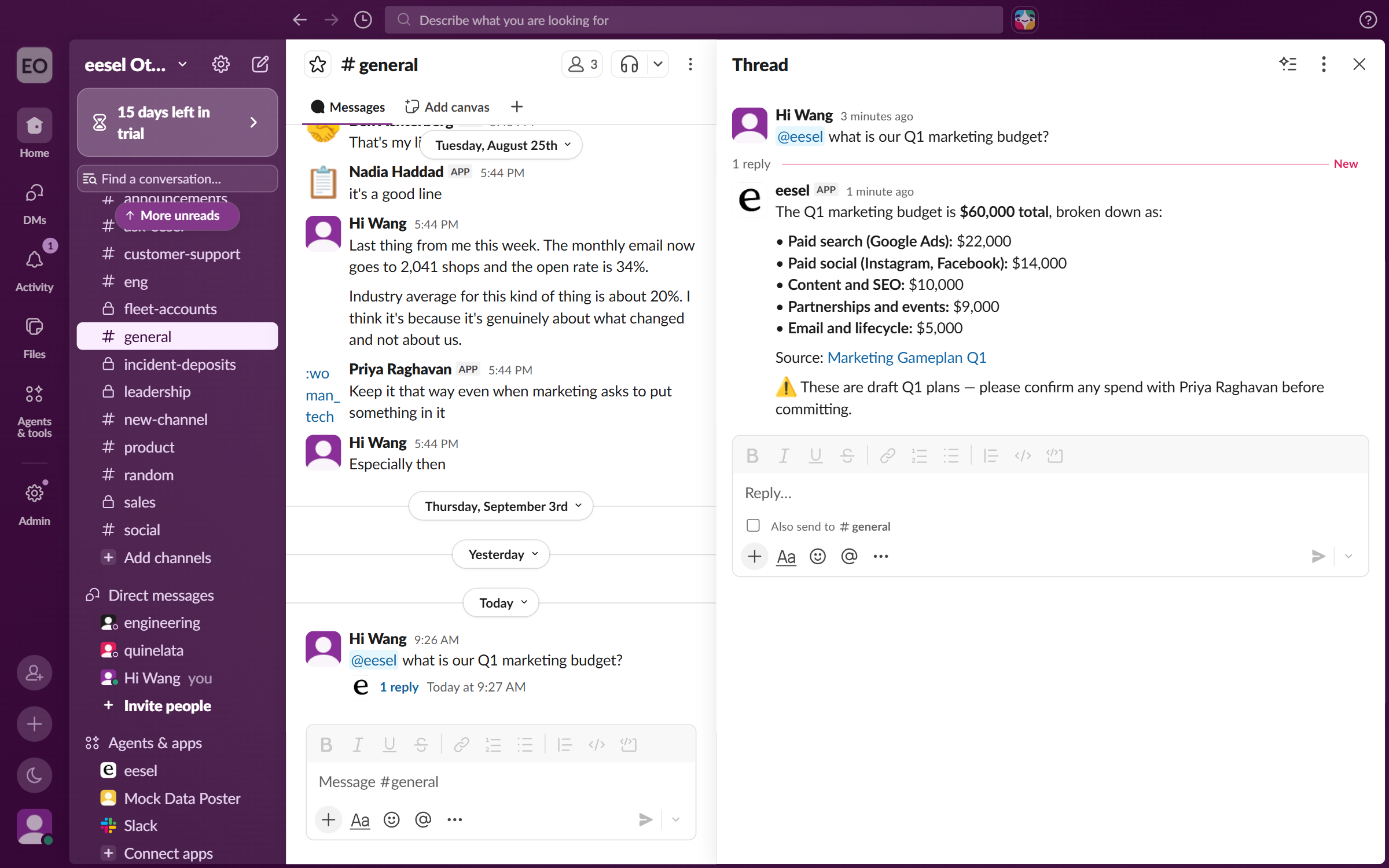Insert code block in thread reply toolbar
Screen dimensions: 1389x868
coord(1054,456)
